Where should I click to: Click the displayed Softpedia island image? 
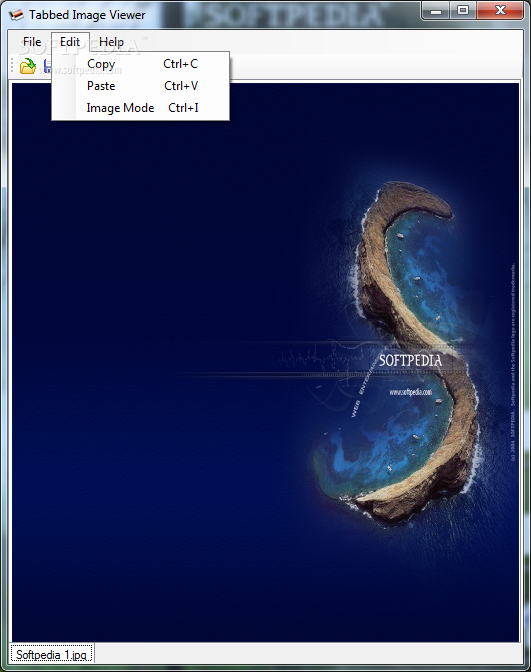click(265, 362)
